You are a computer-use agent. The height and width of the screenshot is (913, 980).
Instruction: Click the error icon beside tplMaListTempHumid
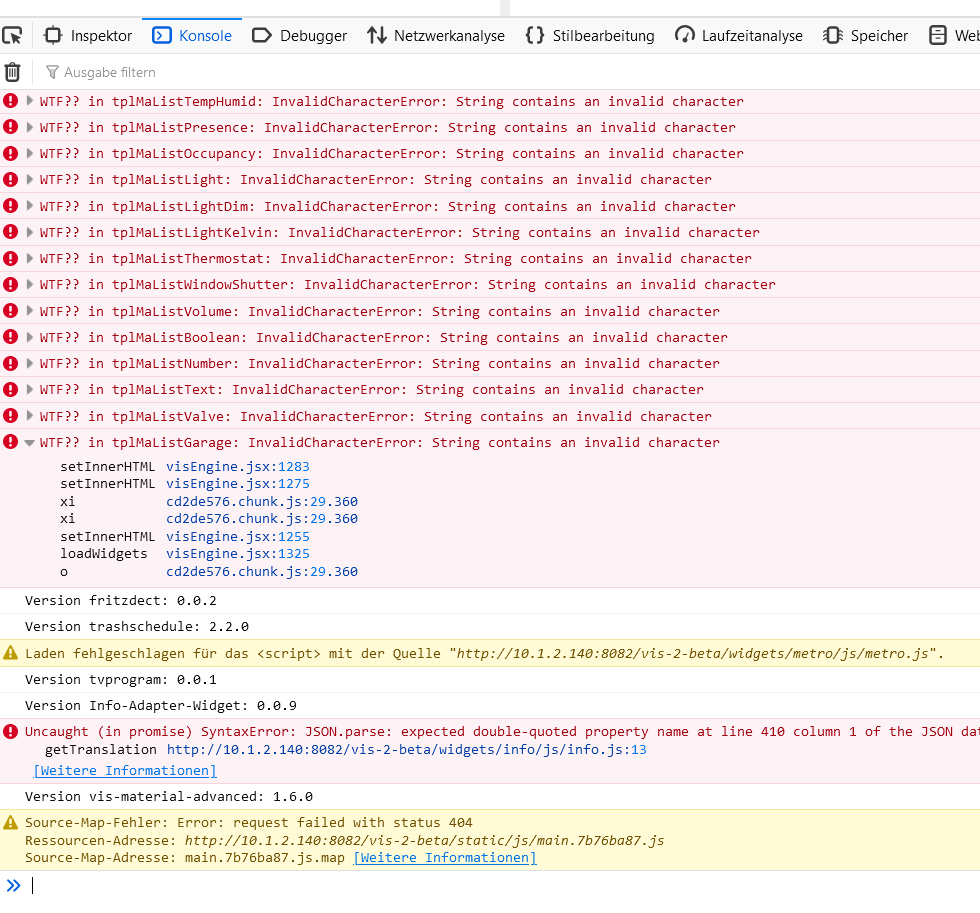tap(11, 101)
